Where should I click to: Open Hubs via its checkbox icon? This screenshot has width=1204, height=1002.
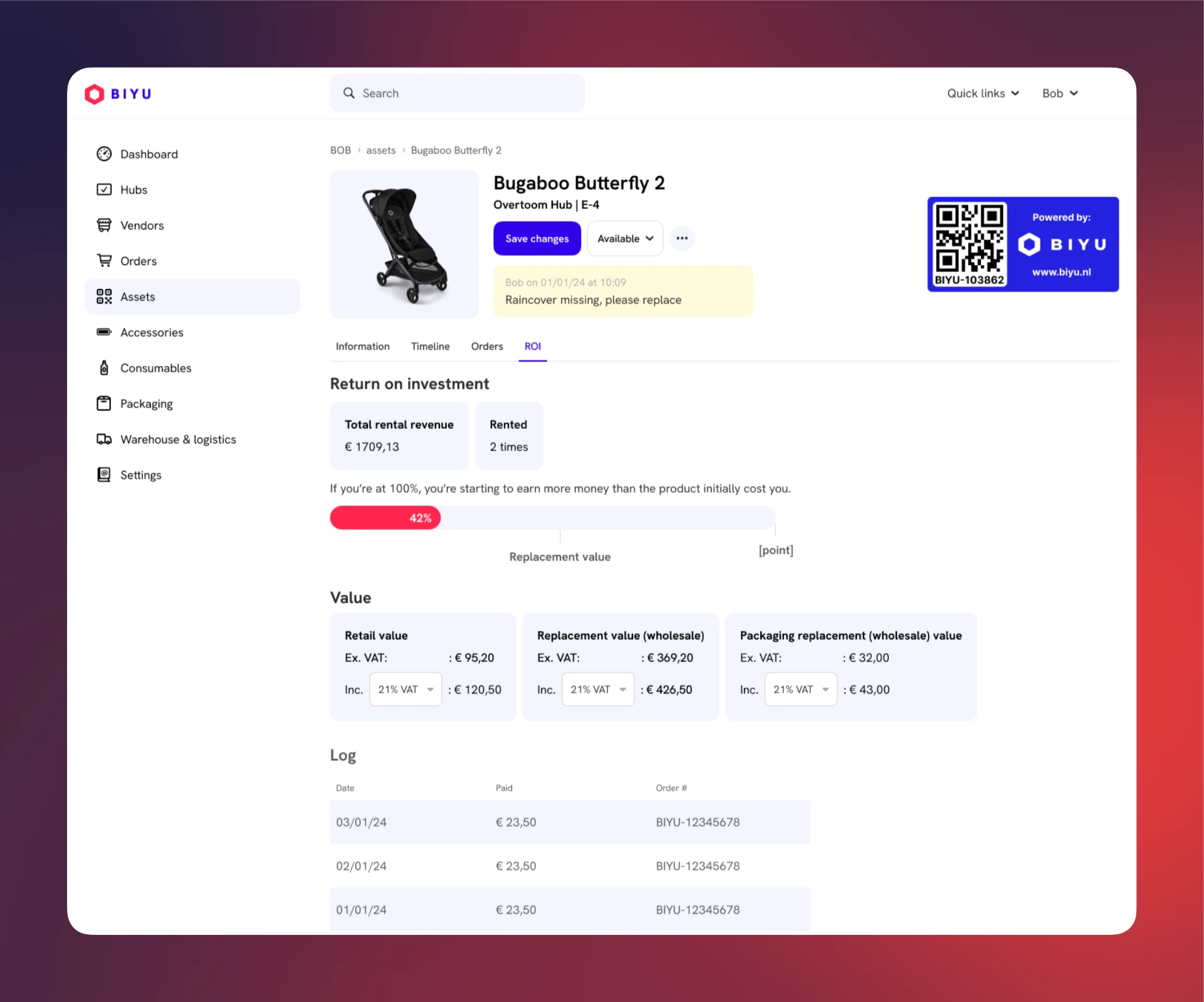click(x=104, y=189)
